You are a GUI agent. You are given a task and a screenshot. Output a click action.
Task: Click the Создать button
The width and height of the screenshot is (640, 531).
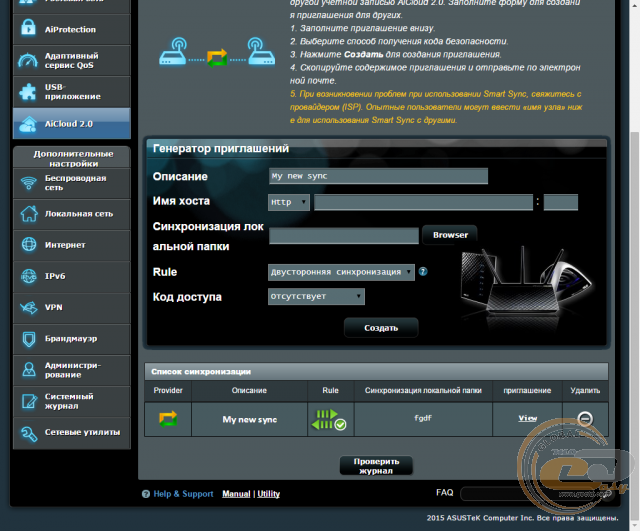(x=381, y=328)
